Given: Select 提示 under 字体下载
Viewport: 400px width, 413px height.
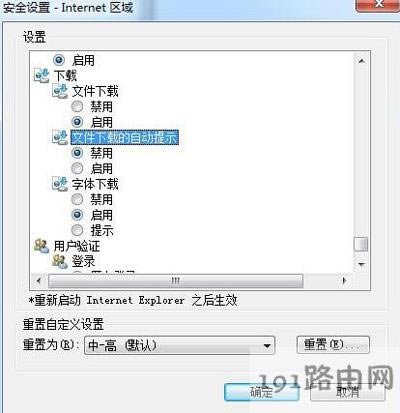Looking at the screenshot, I should 77,230.
